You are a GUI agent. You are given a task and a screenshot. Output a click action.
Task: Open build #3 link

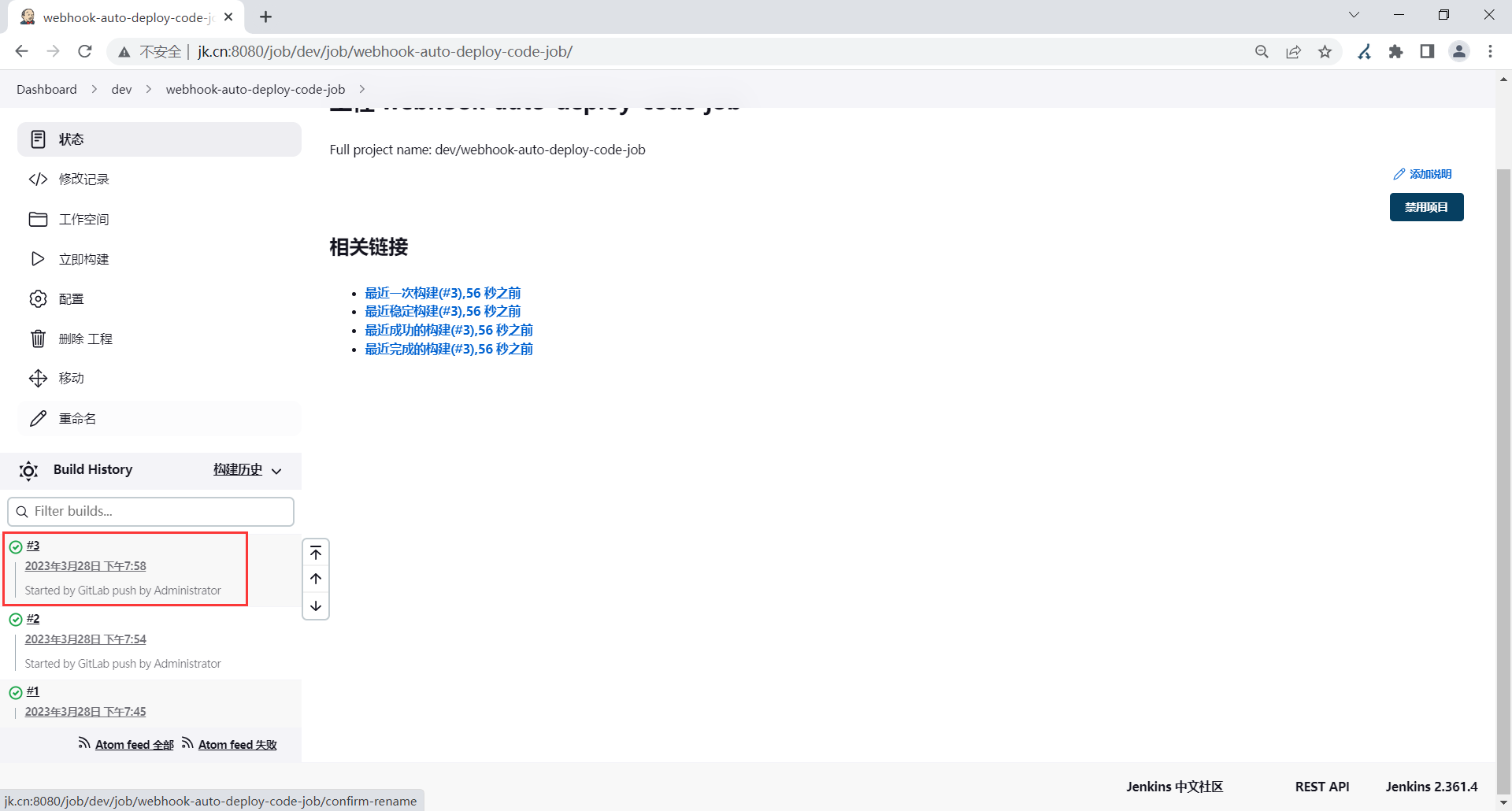click(x=33, y=546)
